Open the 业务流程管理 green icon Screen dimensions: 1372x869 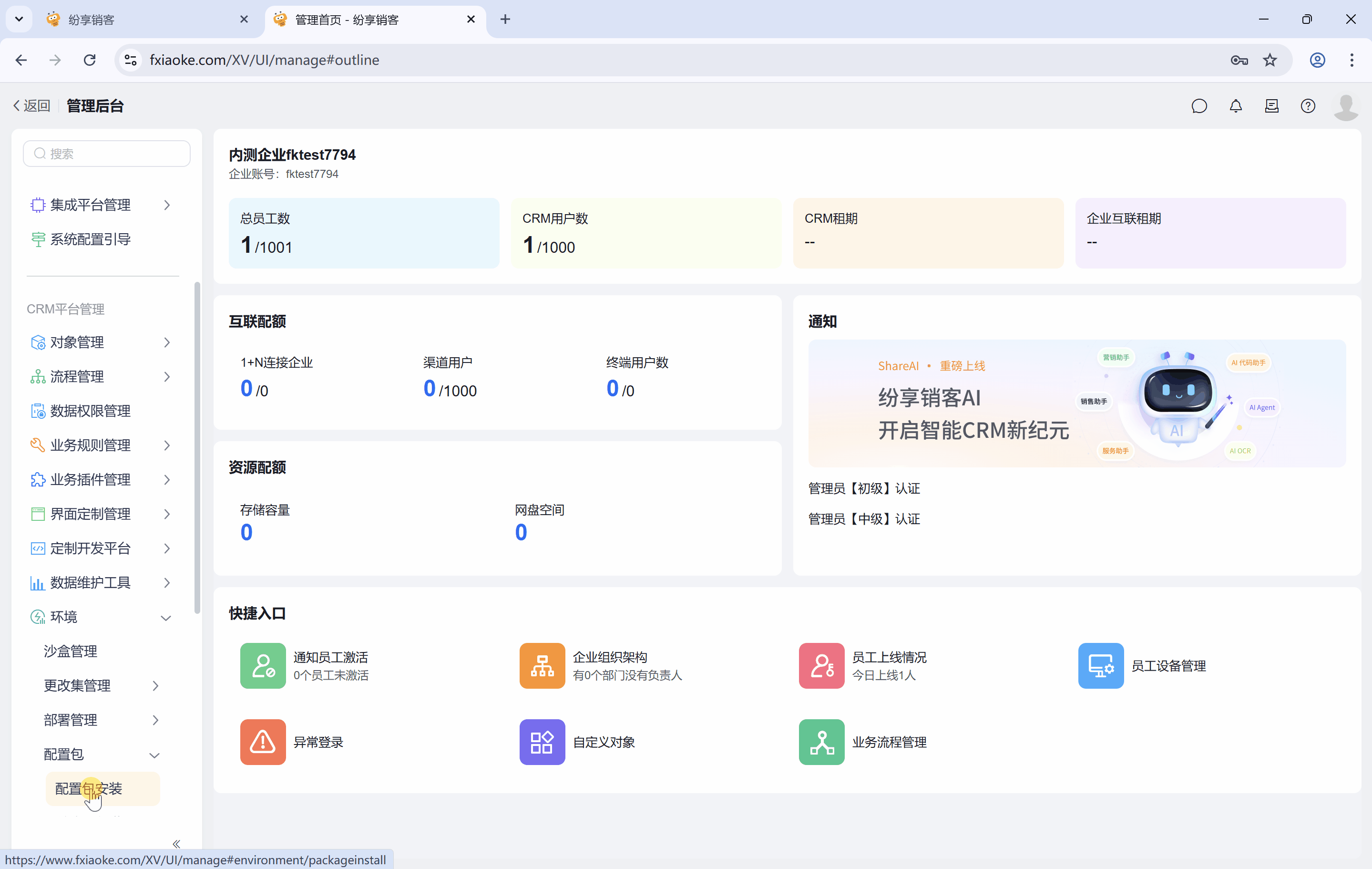click(x=821, y=742)
